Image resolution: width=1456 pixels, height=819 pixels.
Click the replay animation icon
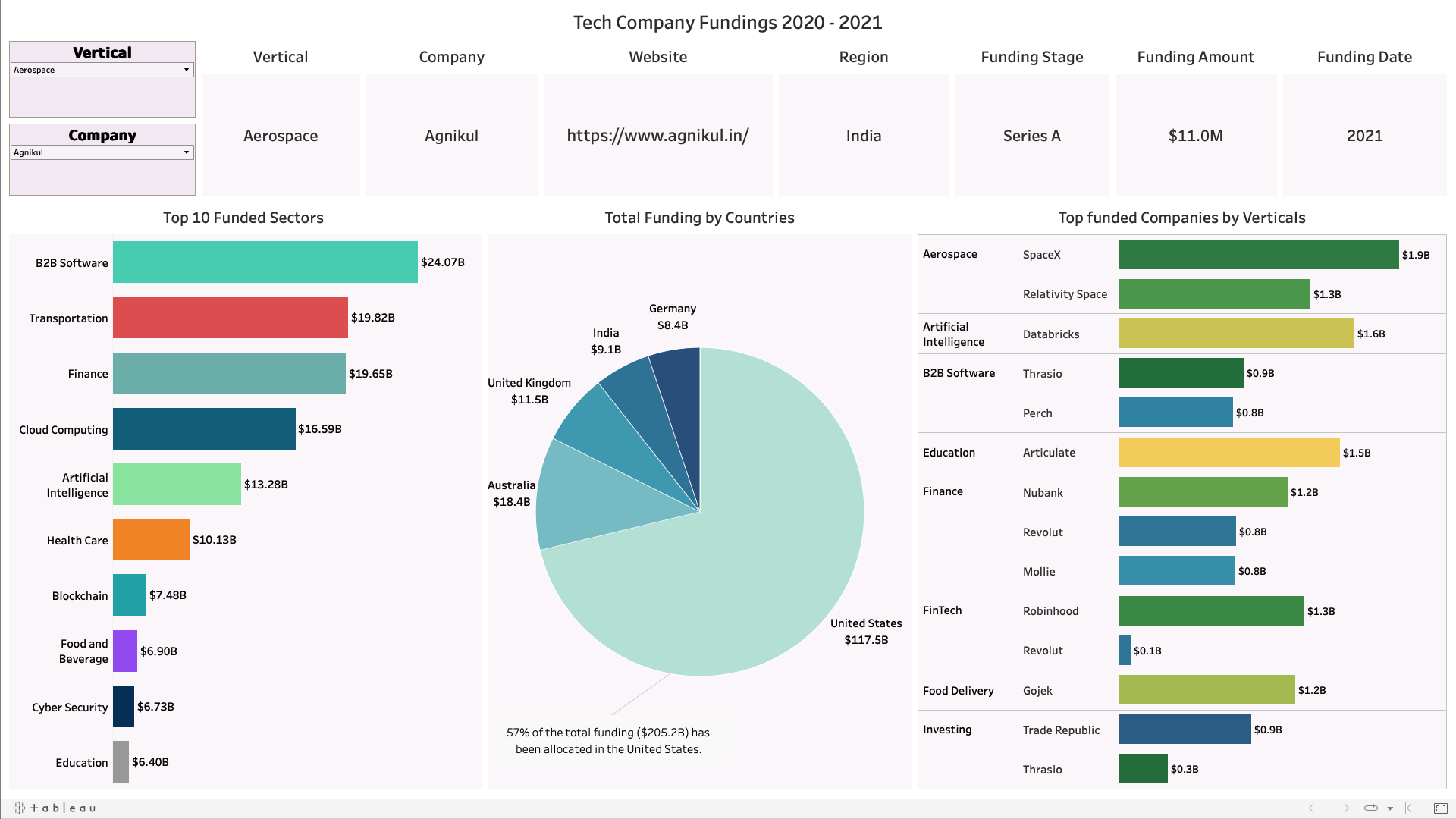coord(1370,808)
